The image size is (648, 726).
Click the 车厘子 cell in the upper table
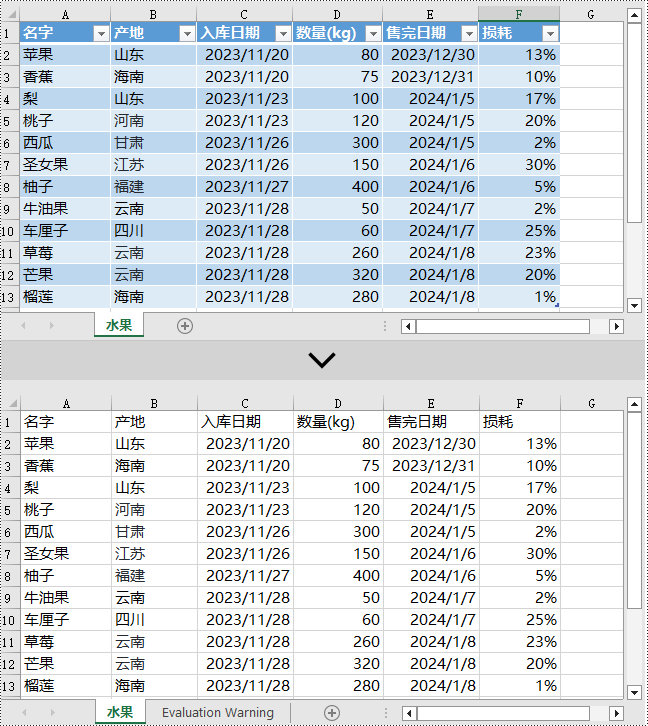point(65,231)
